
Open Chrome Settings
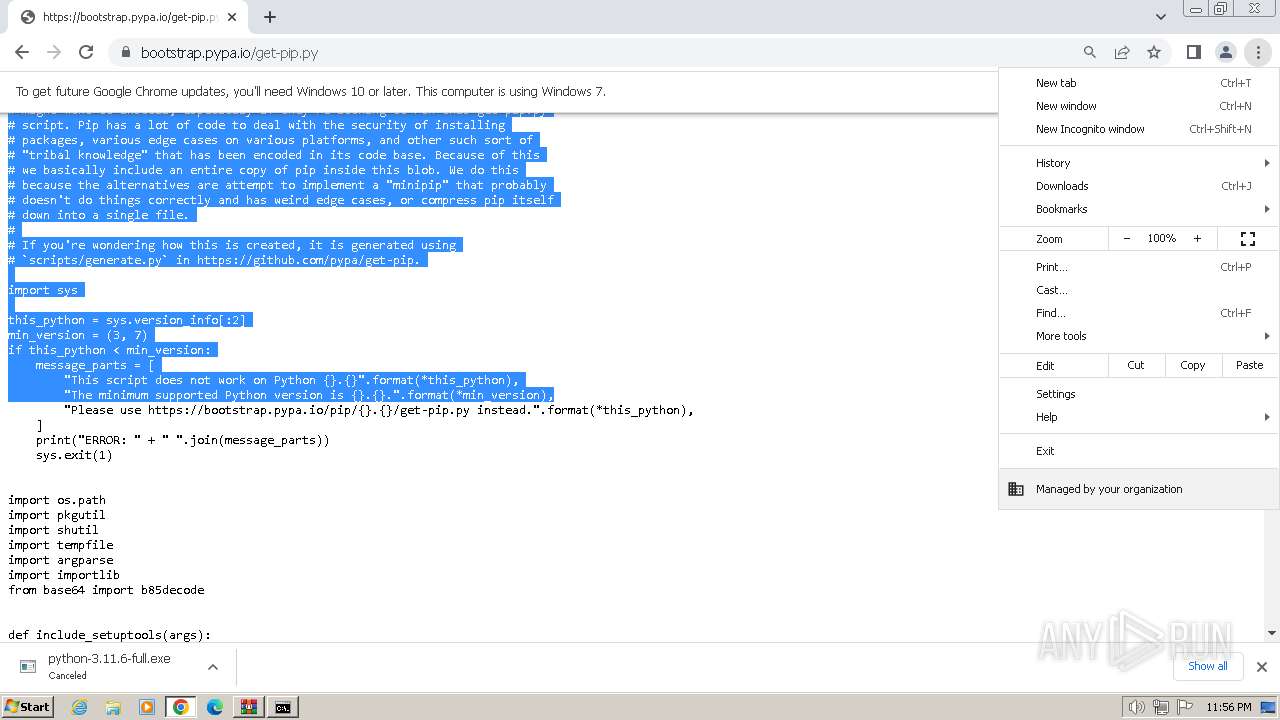(1139, 394)
